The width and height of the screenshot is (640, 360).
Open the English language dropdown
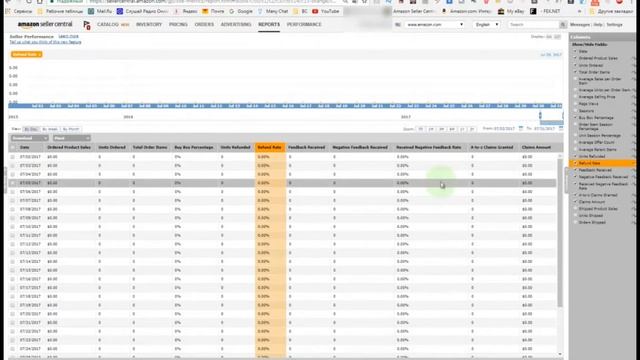[x=487, y=24]
